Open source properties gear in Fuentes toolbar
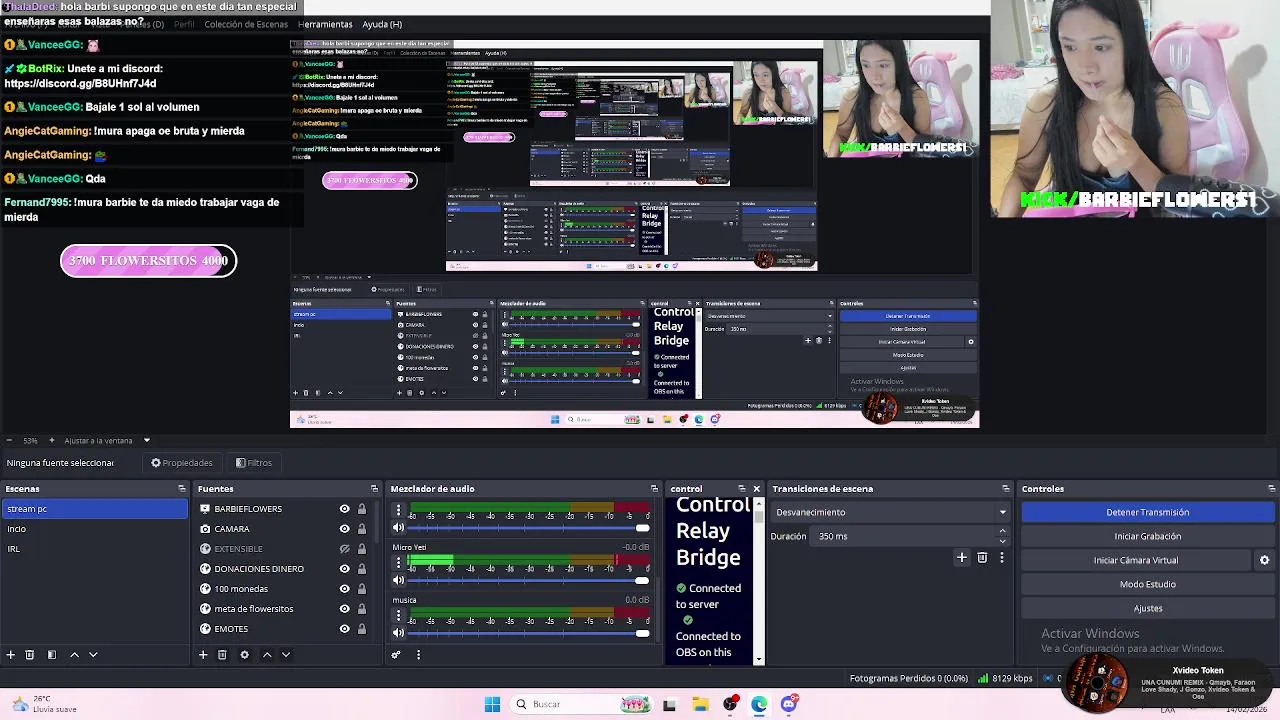 click(244, 654)
